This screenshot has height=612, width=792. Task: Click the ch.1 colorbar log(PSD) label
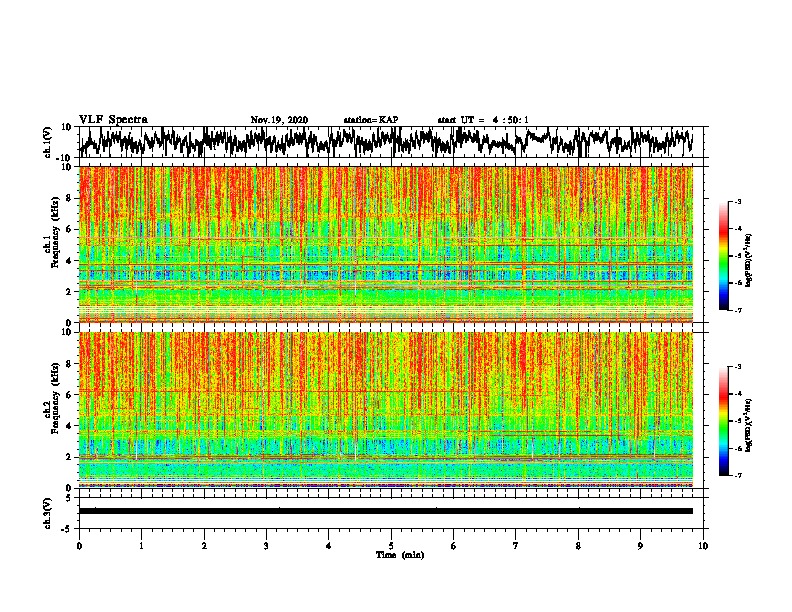point(749,261)
